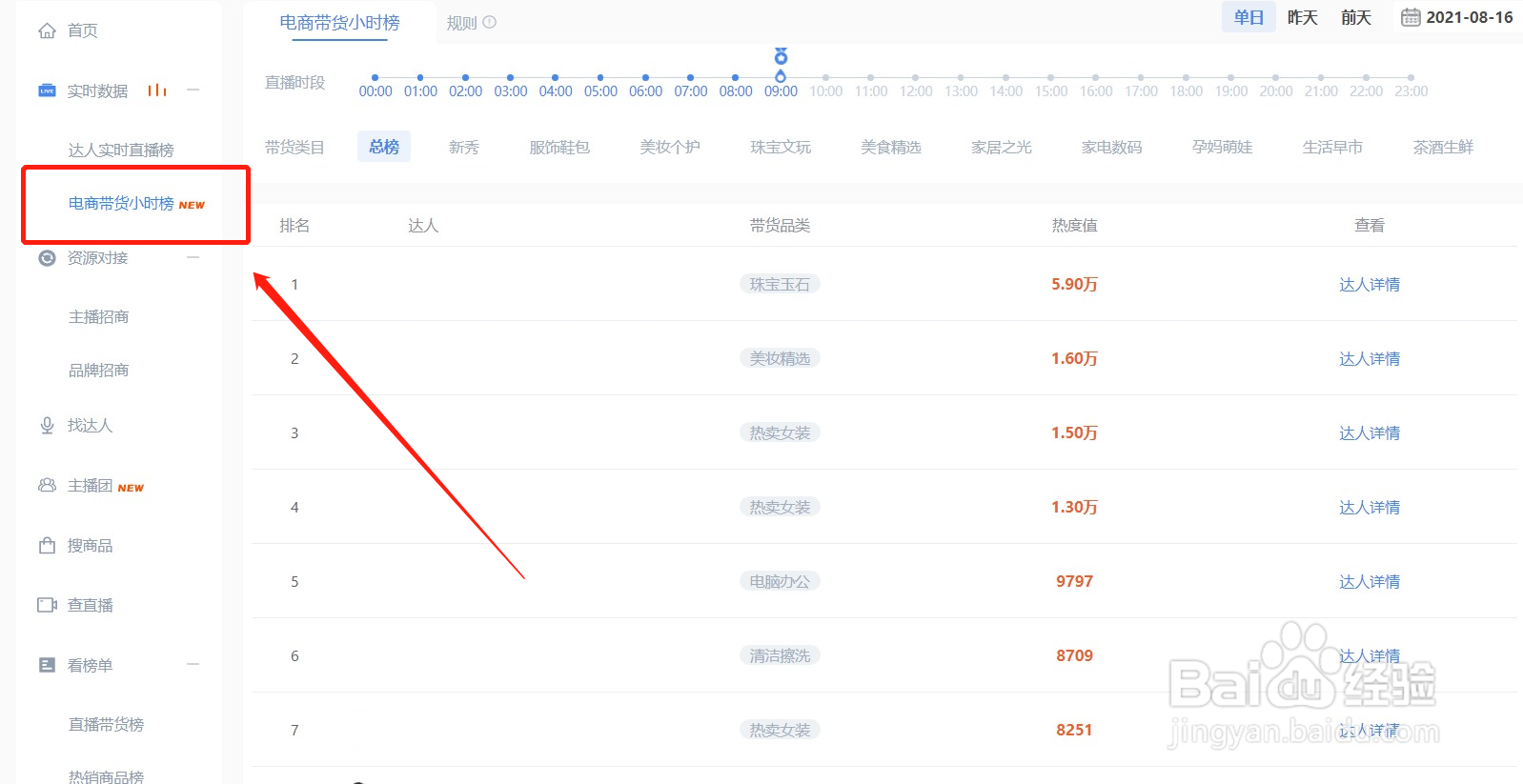
Task: Select the 新秀 category
Action: pos(464,147)
